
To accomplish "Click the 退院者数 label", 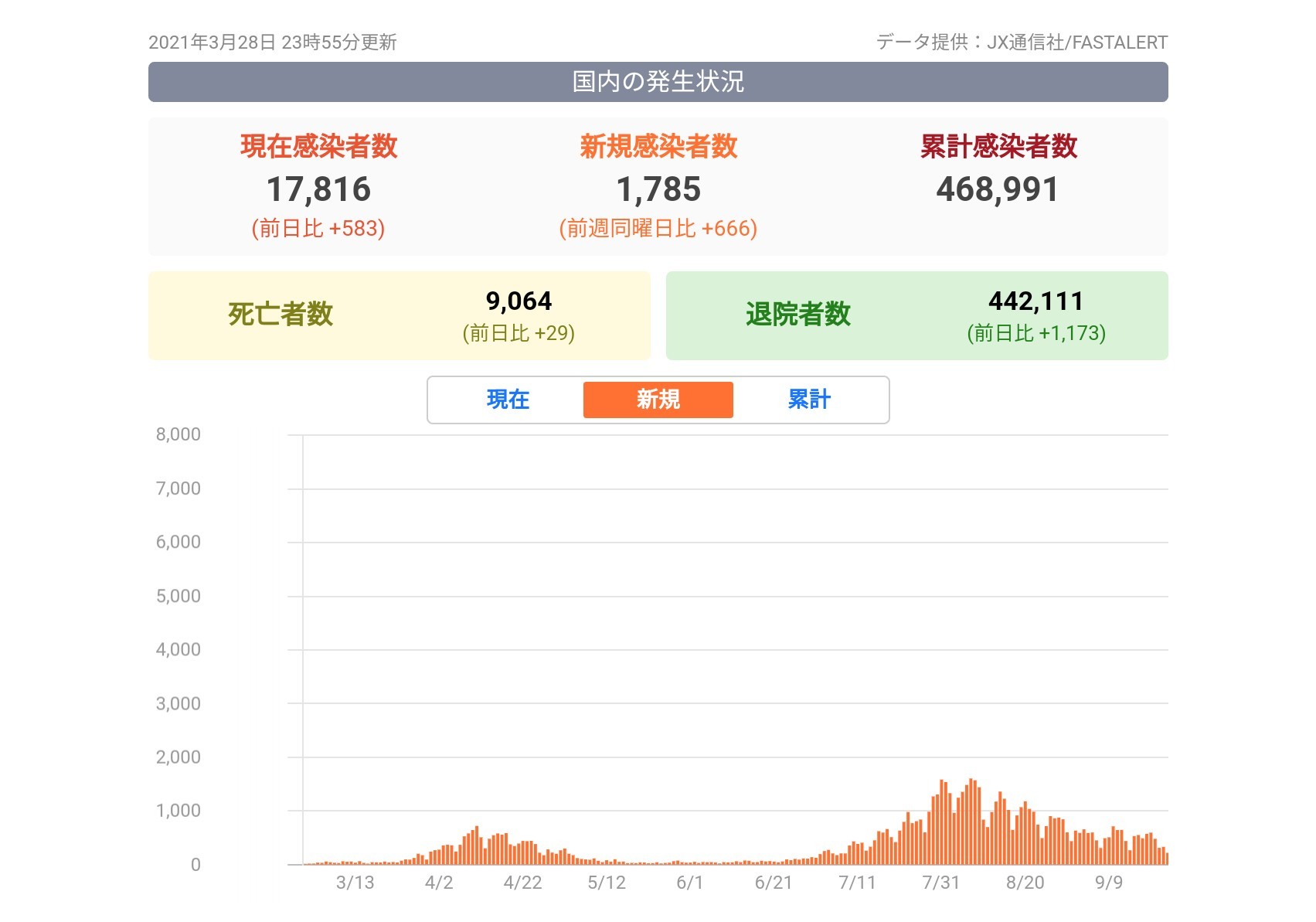I will coord(797,315).
